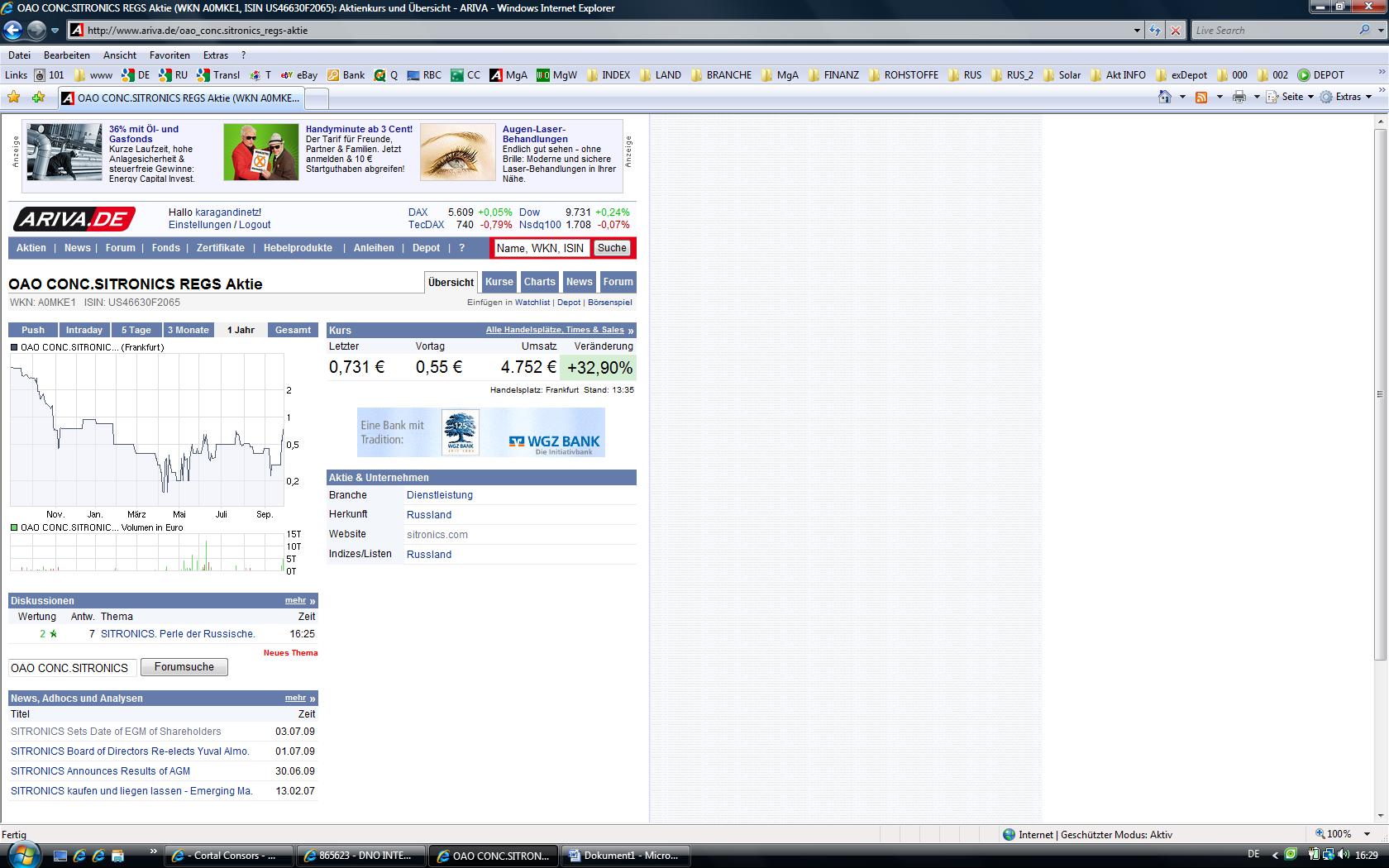The image size is (1389, 868).
Task: Go back with the browser Back arrow
Action: [12, 31]
